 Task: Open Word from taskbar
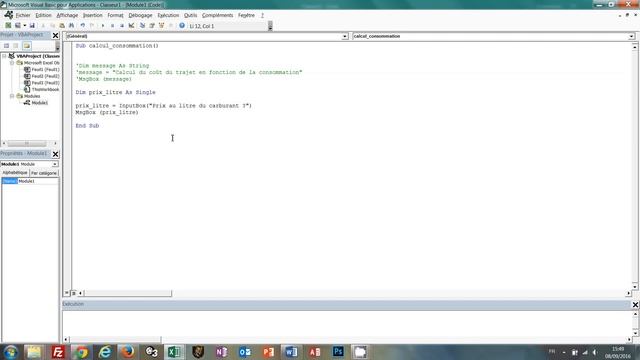click(291, 352)
